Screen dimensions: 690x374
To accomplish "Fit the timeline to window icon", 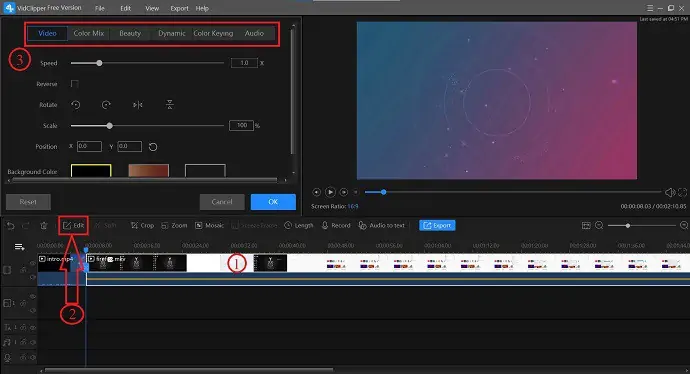I will [586, 226].
